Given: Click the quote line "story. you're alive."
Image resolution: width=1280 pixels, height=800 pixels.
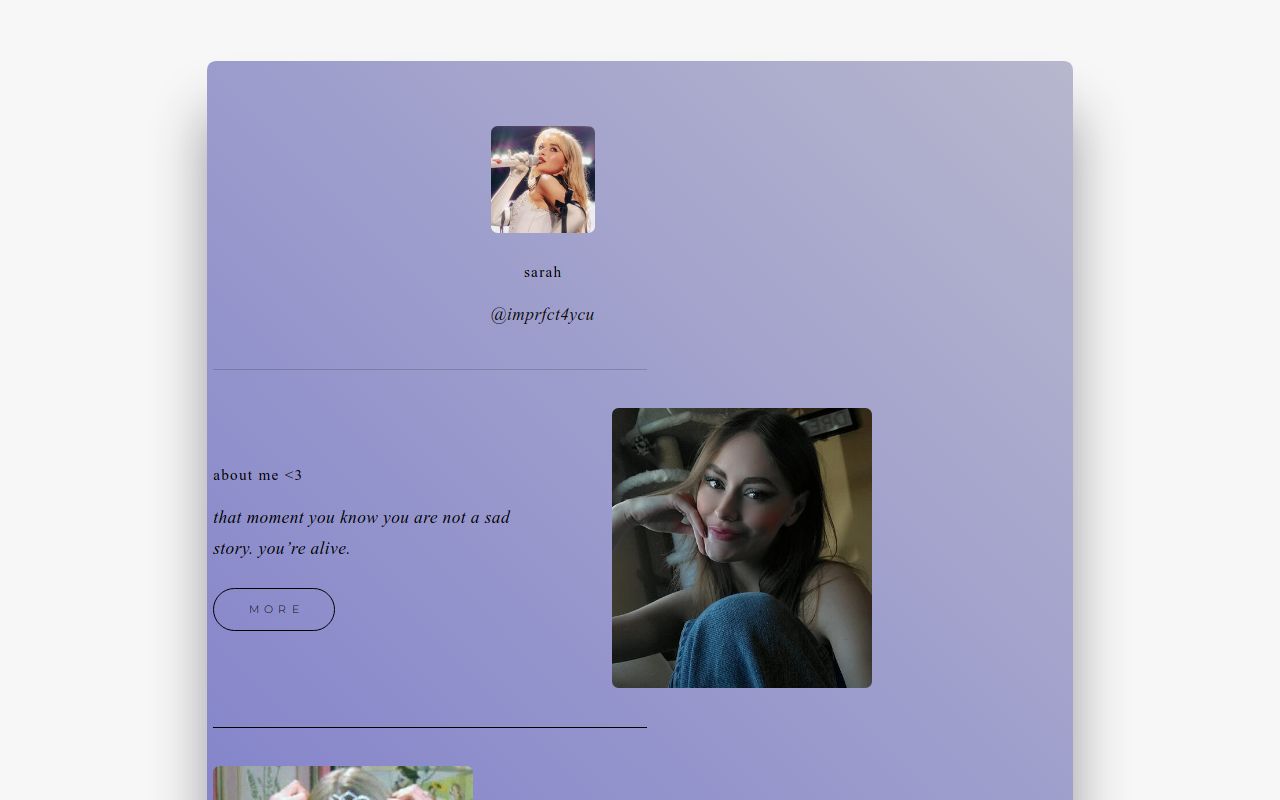Looking at the screenshot, I should pyautogui.click(x=281, y=548).
